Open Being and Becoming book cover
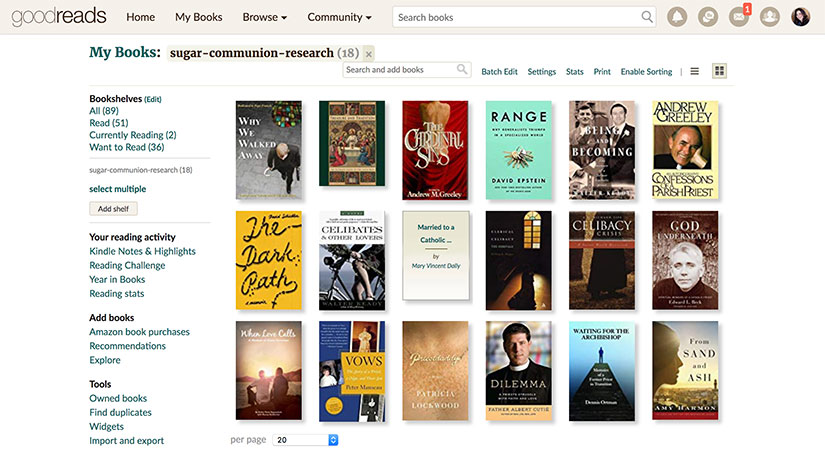 602,150
